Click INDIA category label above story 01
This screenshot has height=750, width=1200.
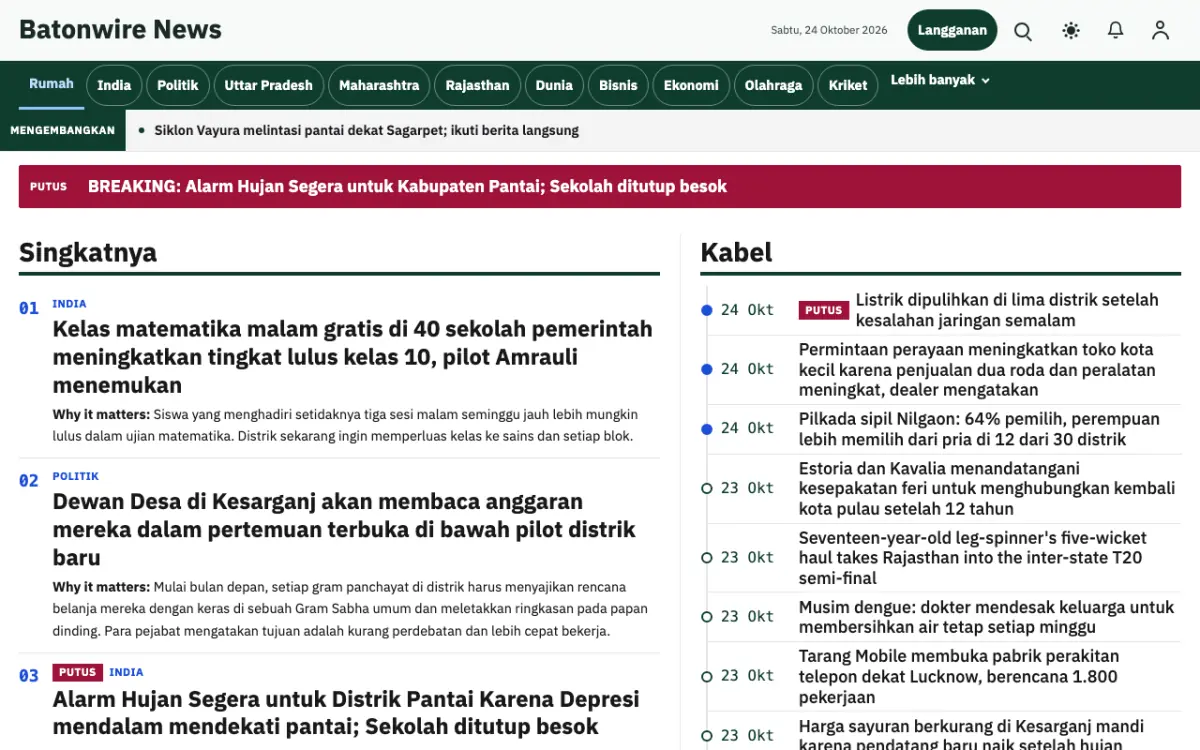pos(69,304)
